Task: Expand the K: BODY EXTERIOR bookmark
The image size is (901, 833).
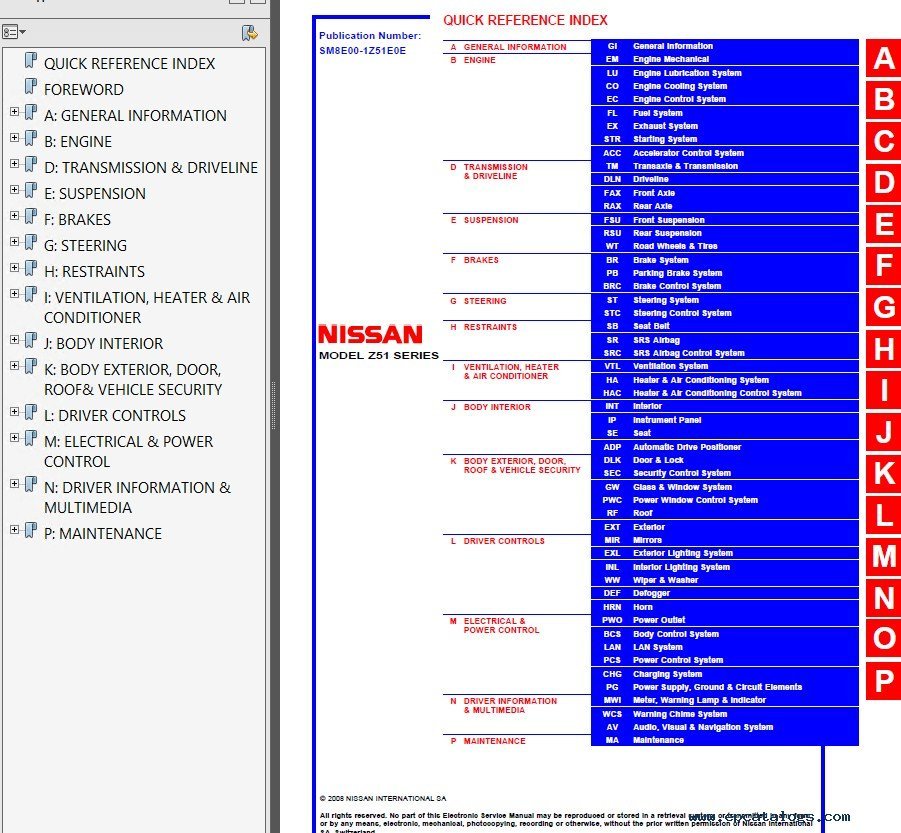Action: click(14, 365)
